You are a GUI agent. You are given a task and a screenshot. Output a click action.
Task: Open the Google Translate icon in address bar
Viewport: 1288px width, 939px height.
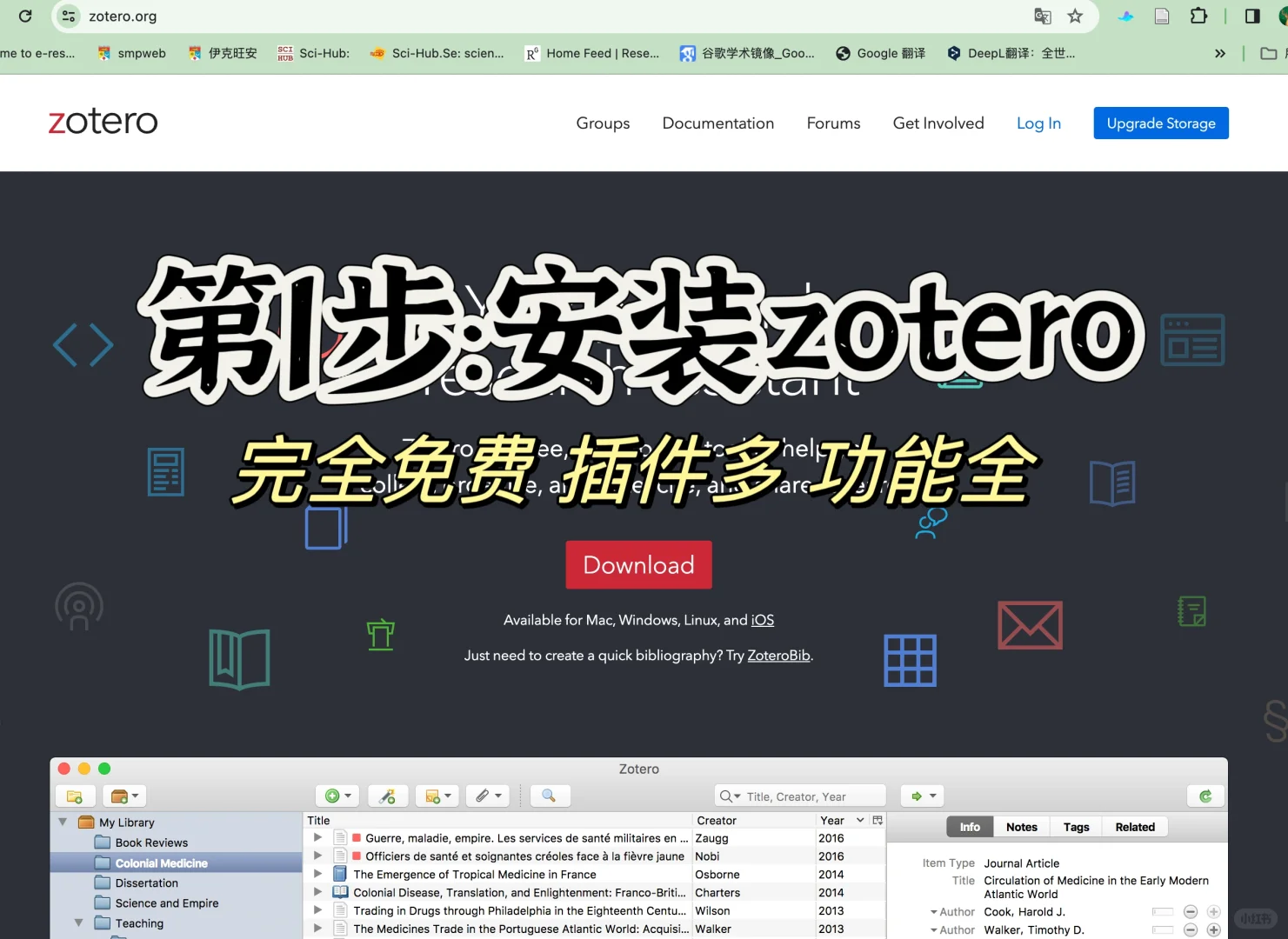tap(1044, 16)
